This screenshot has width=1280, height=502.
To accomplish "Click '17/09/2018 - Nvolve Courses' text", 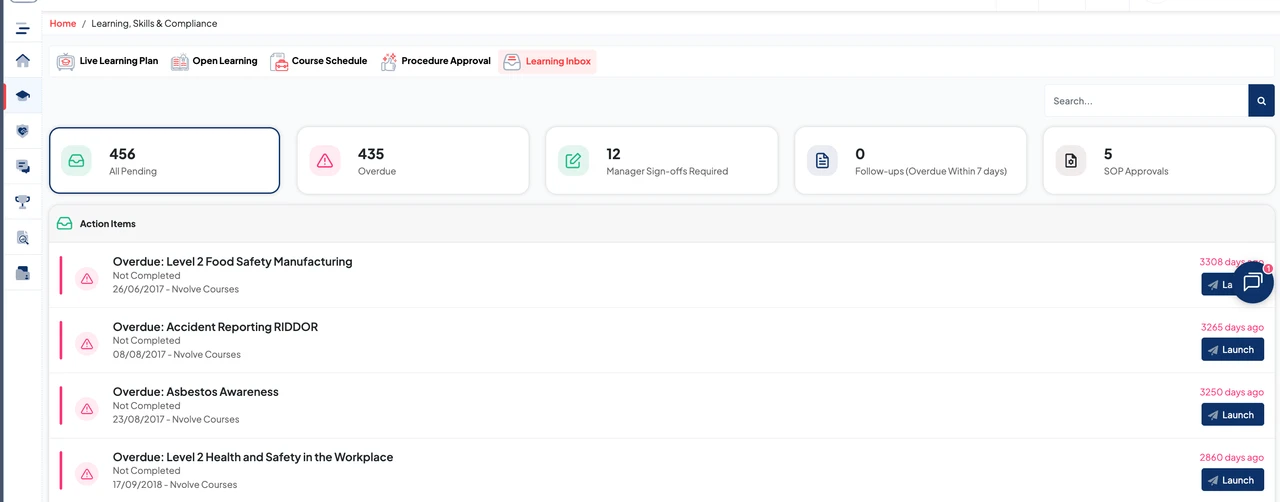I will (x=175, y=485).
